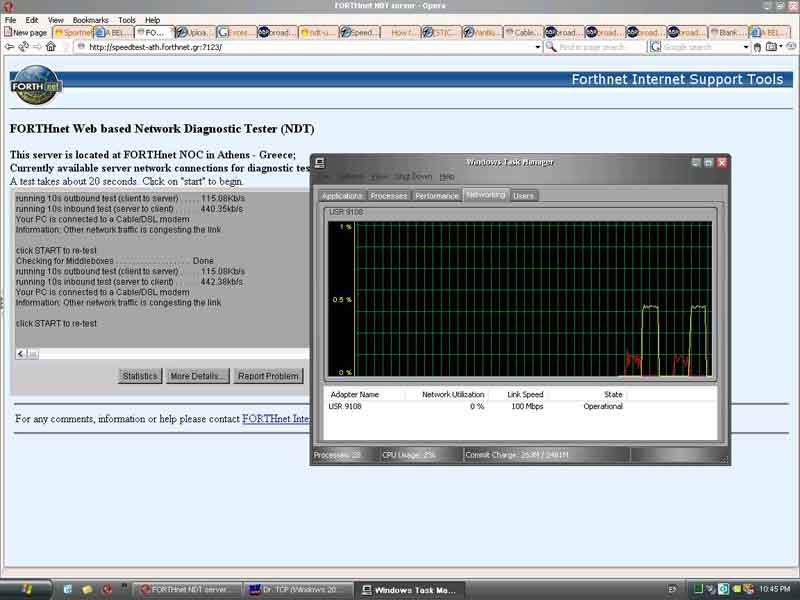The width and height of the screenshot is (800, 600).
Task: Click the Adapter Name column header
Action: 355,394
